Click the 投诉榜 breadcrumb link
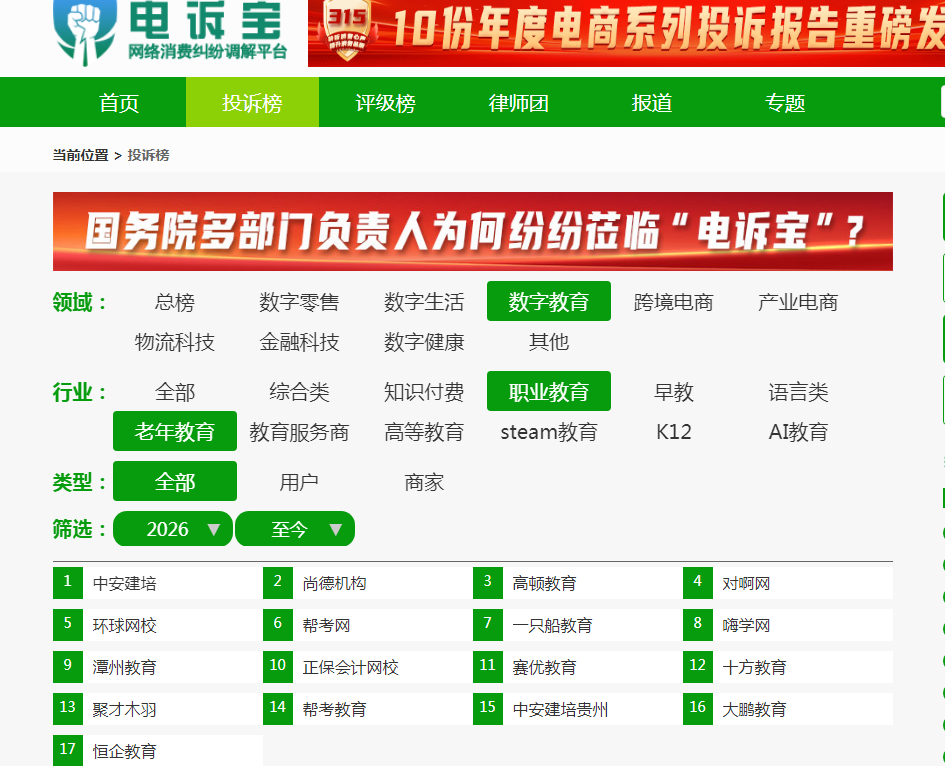 pos(148,155)
